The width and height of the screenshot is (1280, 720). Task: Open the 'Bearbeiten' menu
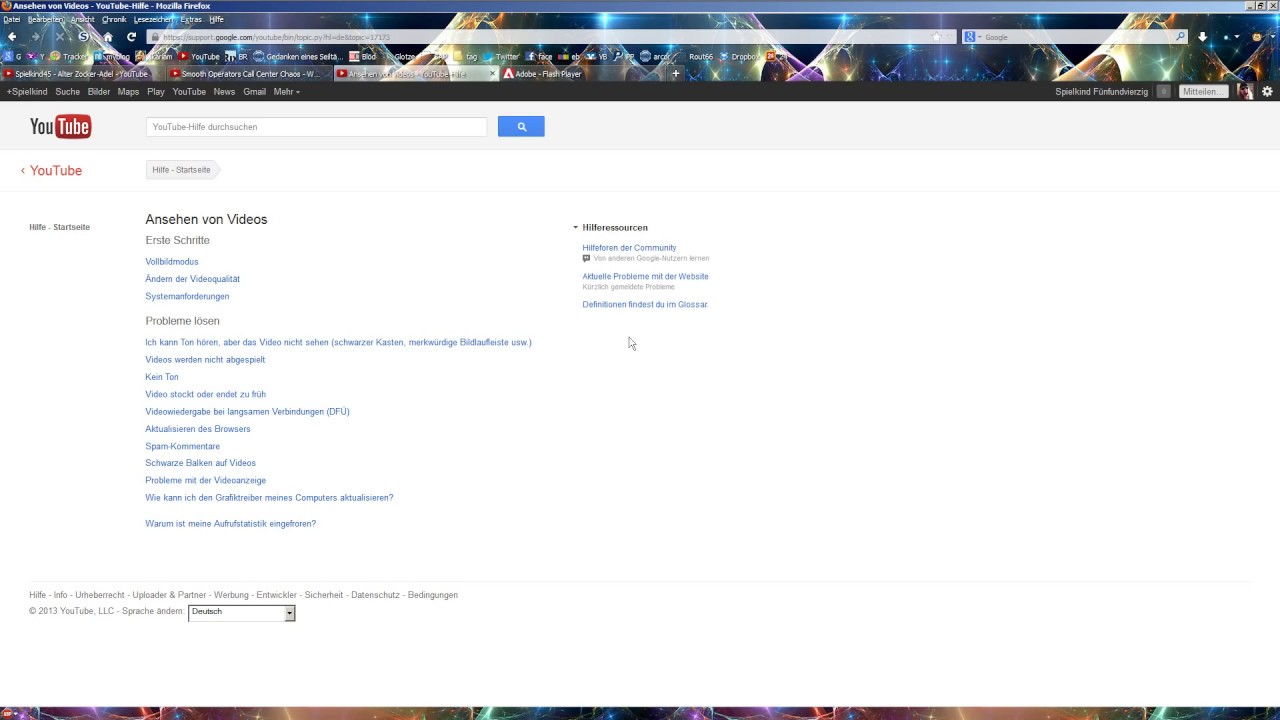(x=46, y=19)
